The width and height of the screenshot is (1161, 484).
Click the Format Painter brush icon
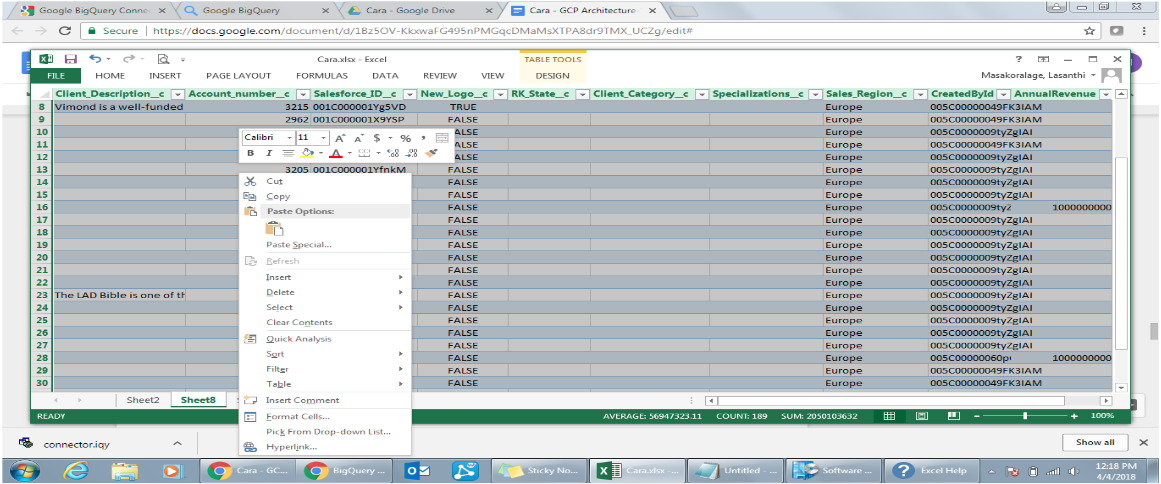[431, 153]
